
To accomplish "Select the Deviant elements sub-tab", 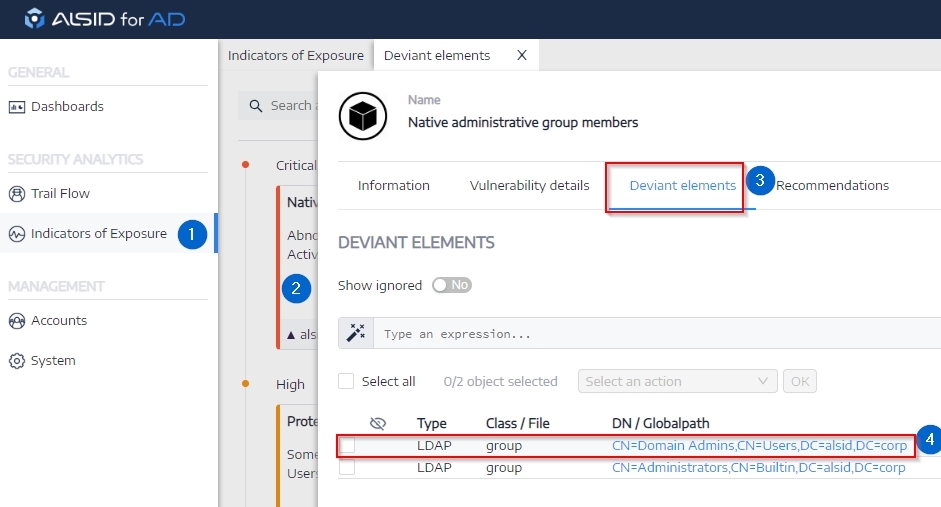I will point(682,185).
